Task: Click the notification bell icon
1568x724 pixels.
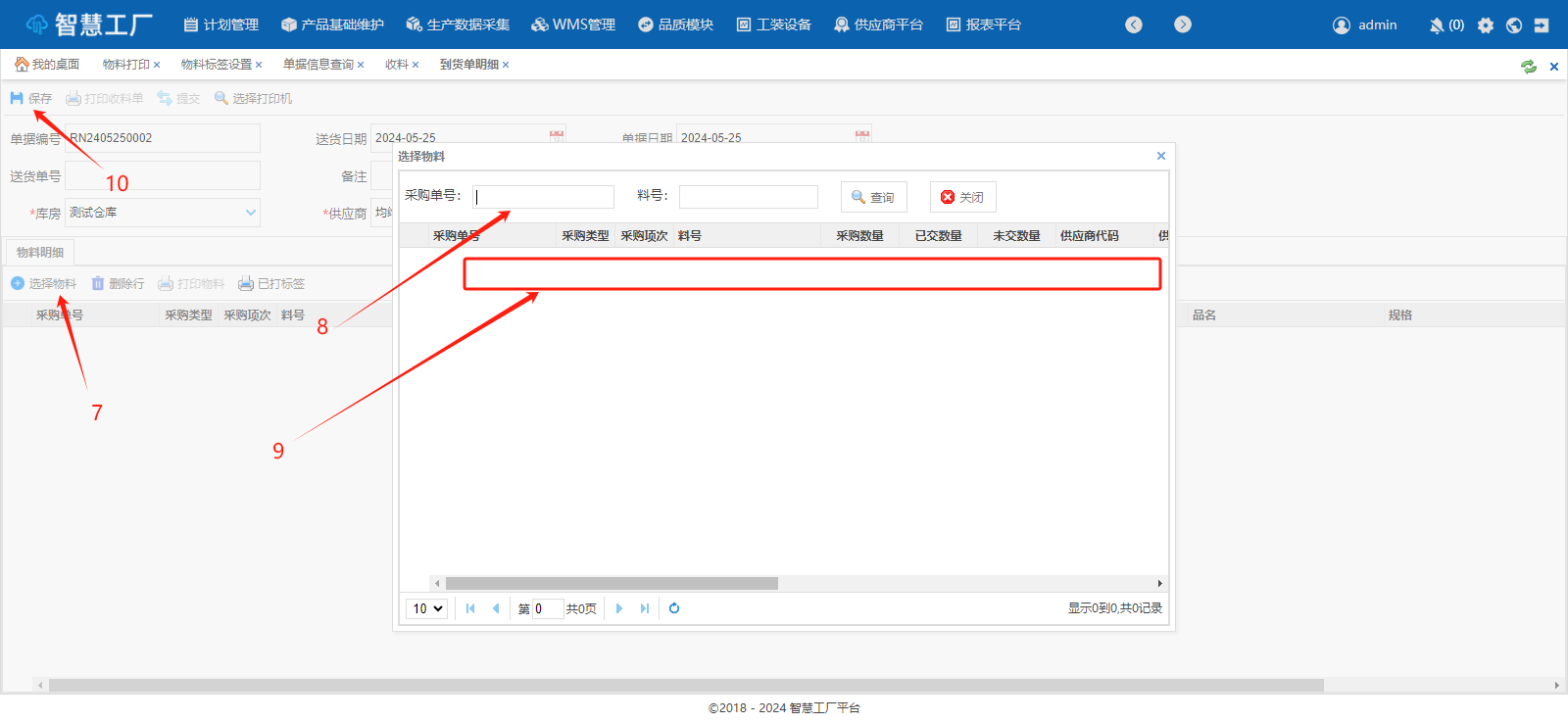Action: click(x=1436, y=25)
